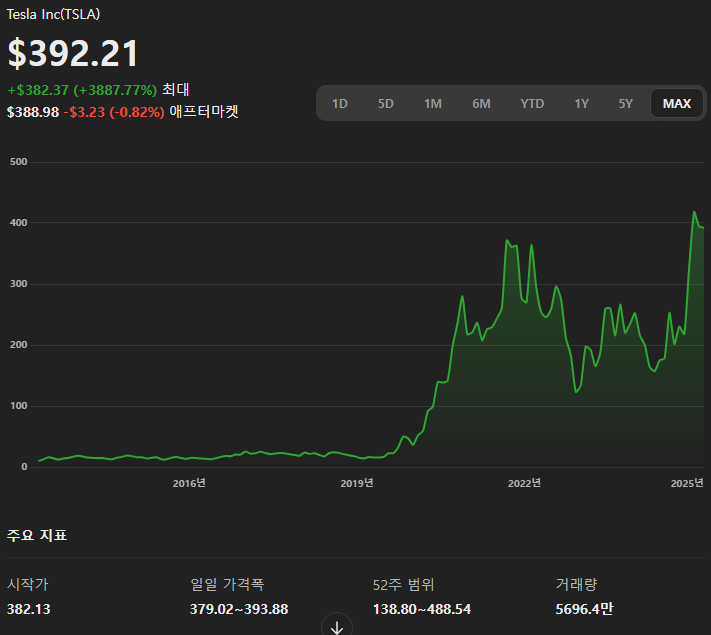The height and width of the screenshot is (635, 711).
Task: Show the 6M price history
Action: click(x=481, y=103)
